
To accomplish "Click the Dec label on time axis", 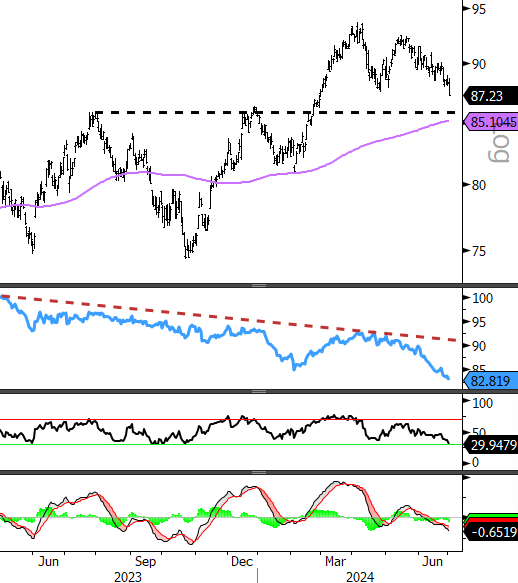I will click(x=242, y=561).
